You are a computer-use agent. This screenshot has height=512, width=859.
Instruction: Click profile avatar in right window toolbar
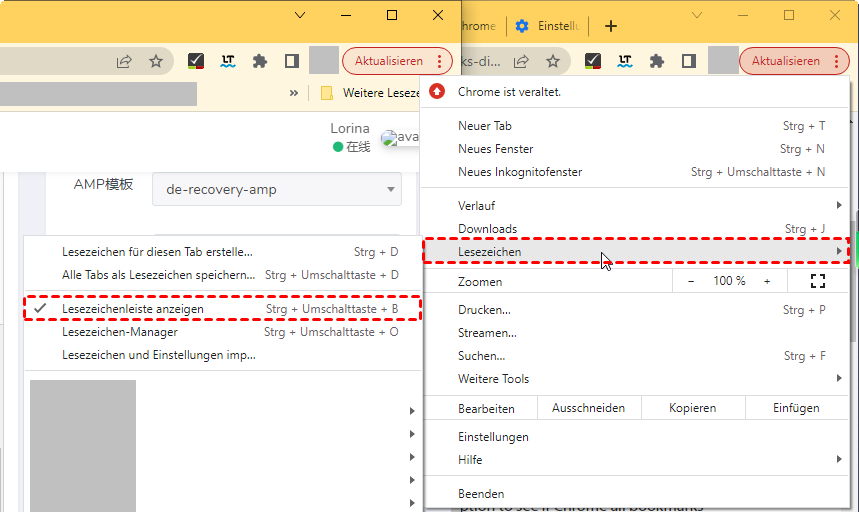[723, 60]
